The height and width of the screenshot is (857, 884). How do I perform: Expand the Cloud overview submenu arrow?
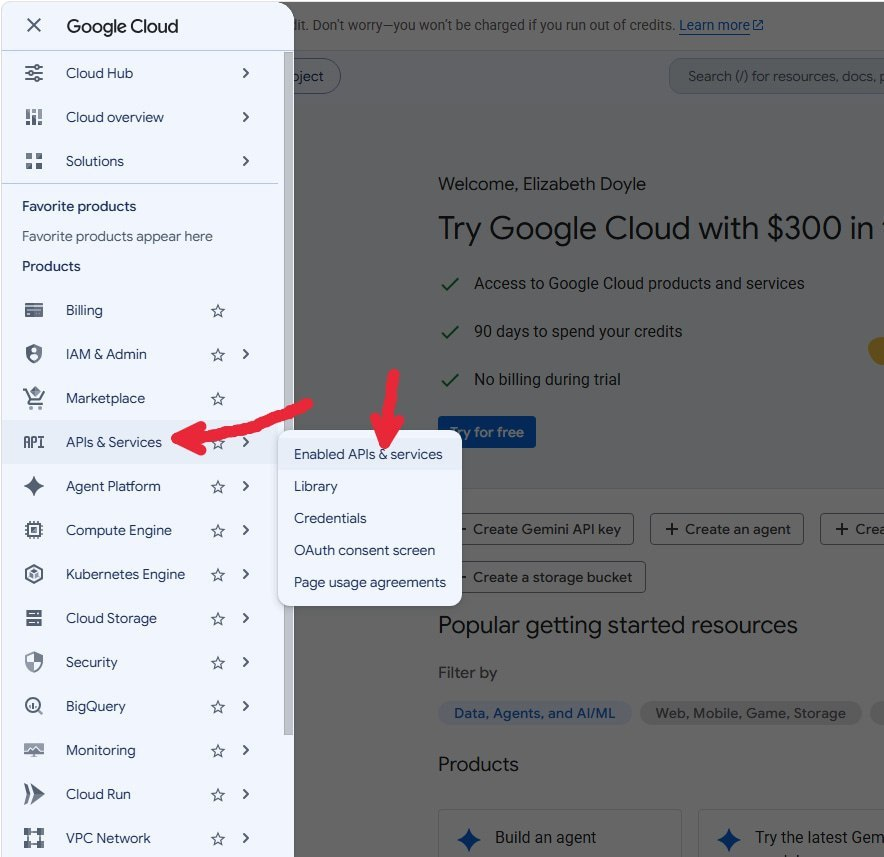246,117
